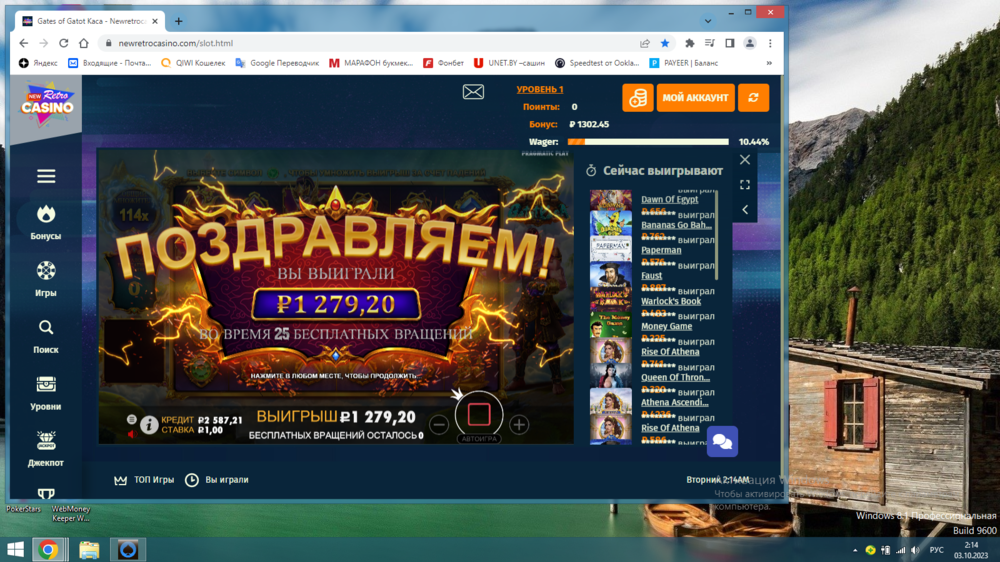Click the orange deposit coins icon

click(x=637, y=98)
